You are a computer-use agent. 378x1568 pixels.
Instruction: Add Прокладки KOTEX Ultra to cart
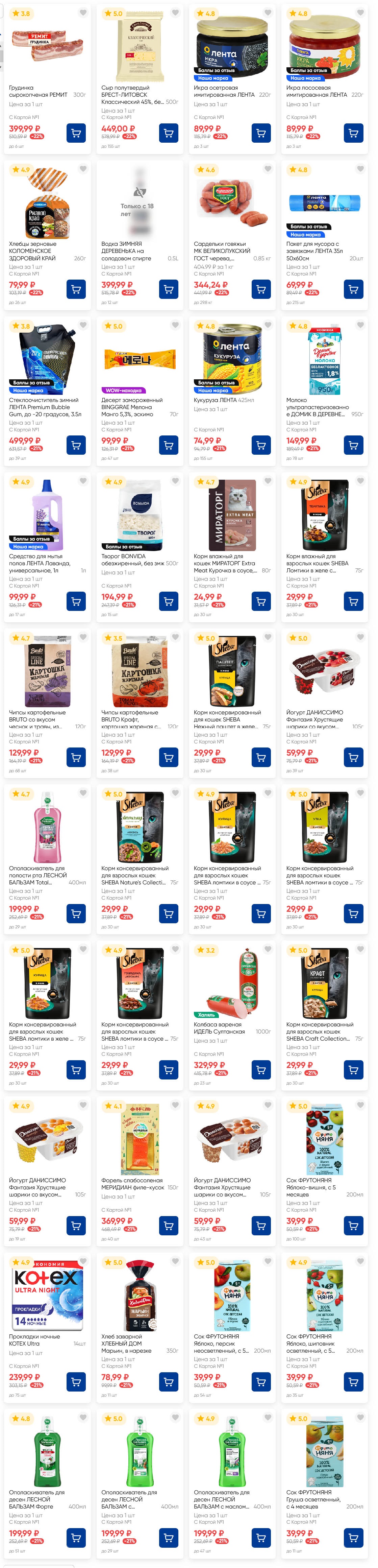[76, 1382]
